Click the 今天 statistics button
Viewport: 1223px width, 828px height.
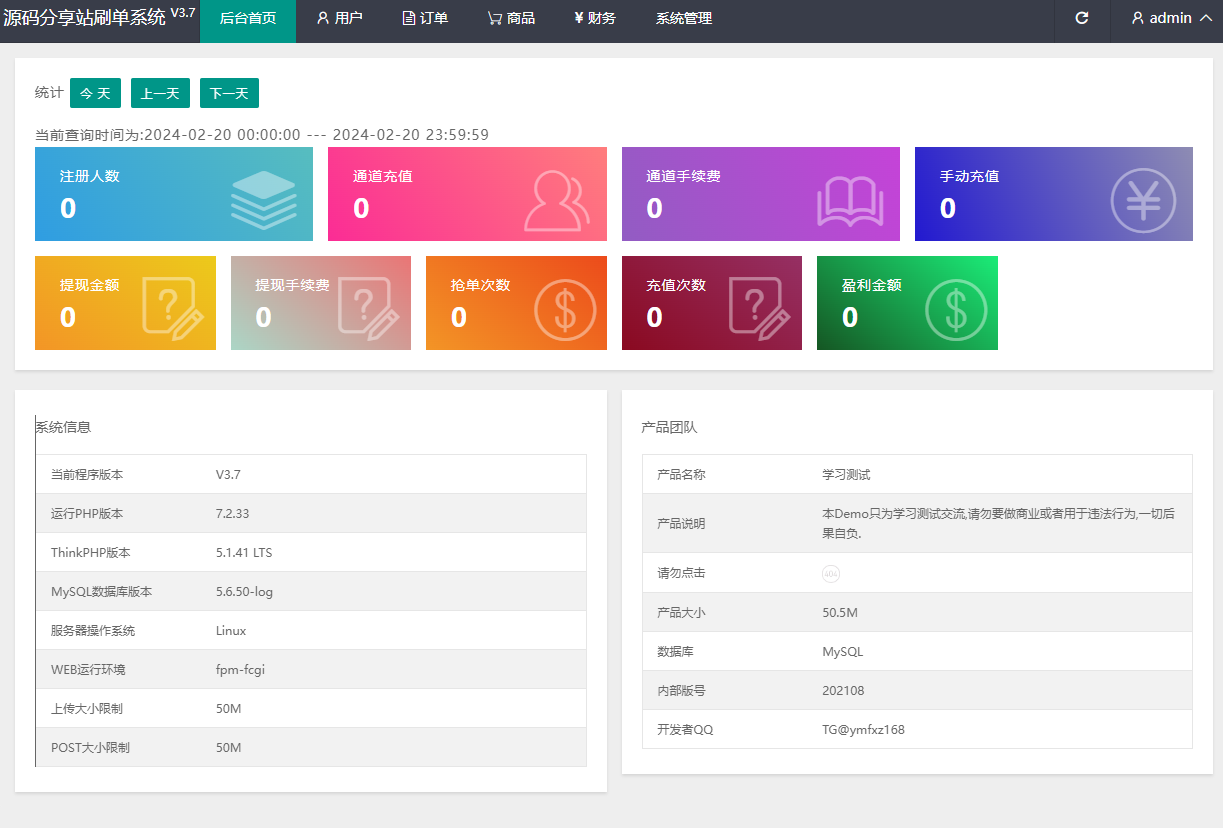(x=95, y=93)
